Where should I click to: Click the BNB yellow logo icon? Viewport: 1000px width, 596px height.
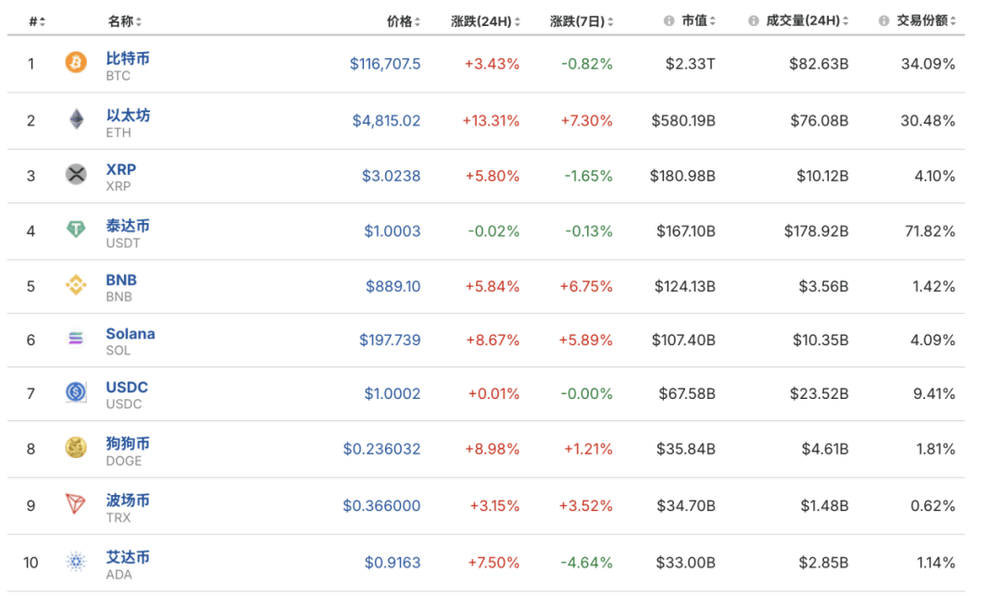coord(76,286)
